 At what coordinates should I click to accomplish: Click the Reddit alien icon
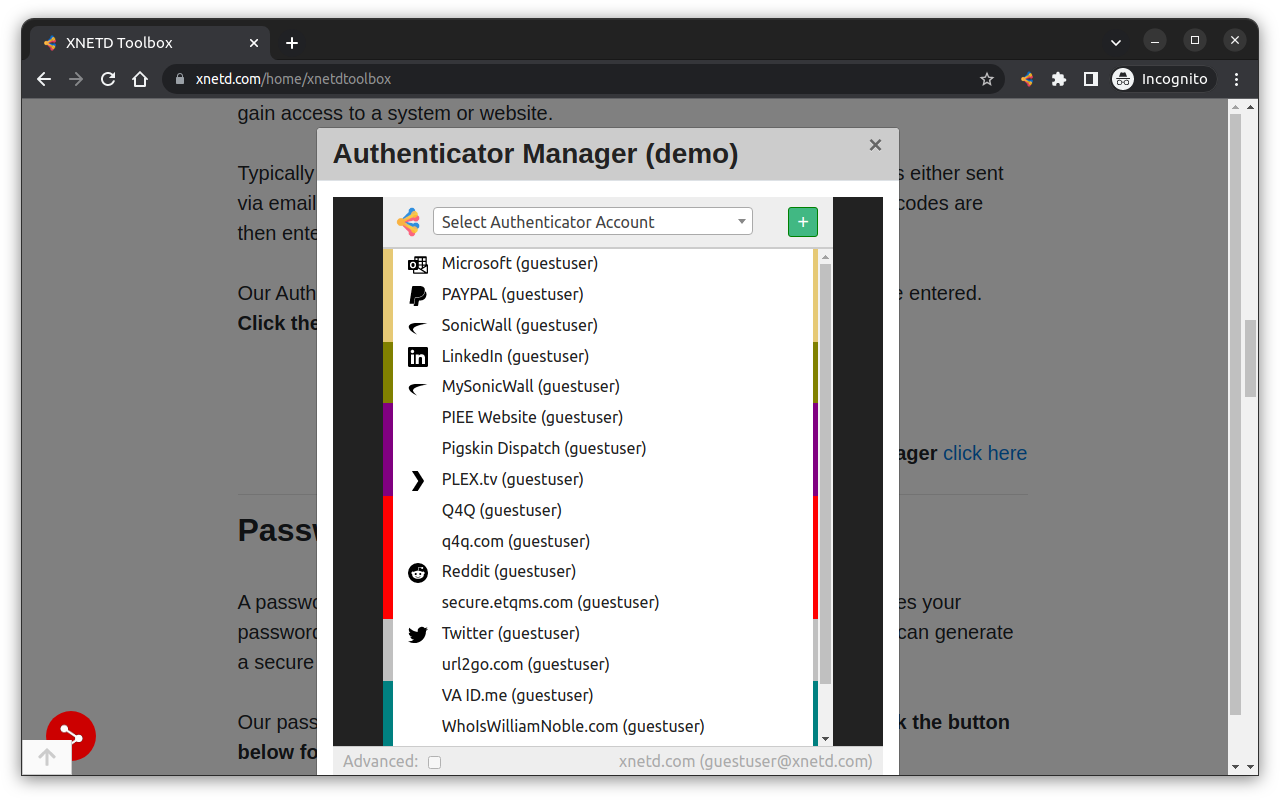point(417,571)
